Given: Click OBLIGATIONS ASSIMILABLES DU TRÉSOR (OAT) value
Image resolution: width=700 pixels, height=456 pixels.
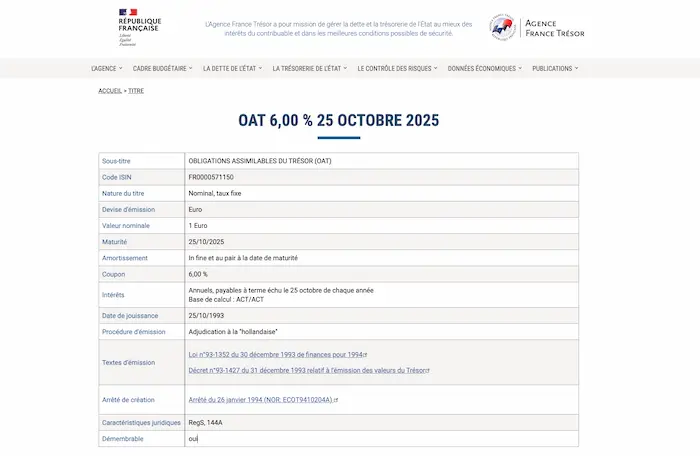Looking at the screenshot, I should pyautogui.click(x=260, y=161).
